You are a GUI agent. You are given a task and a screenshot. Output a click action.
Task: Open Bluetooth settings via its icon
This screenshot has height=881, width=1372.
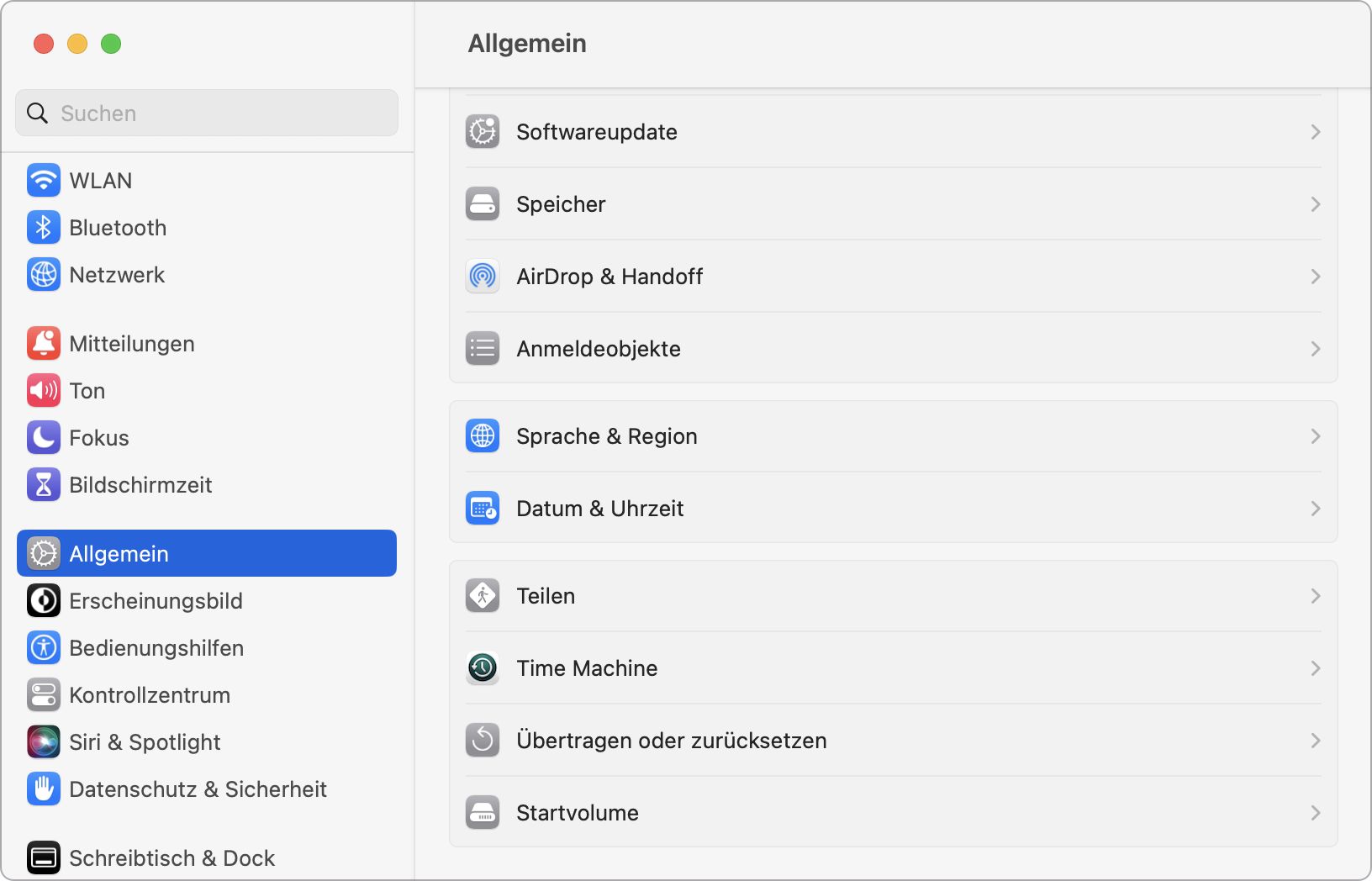(x=43, y=227)
